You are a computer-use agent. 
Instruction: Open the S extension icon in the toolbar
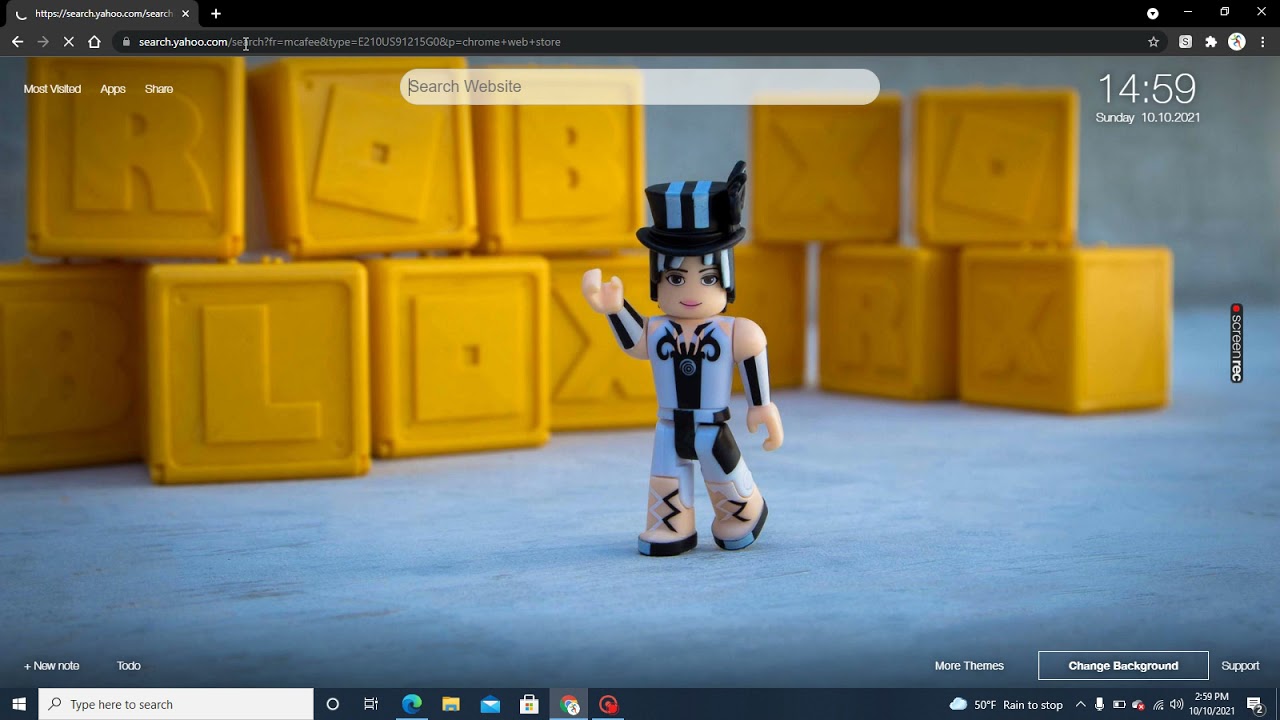[x=1185, y=42]
